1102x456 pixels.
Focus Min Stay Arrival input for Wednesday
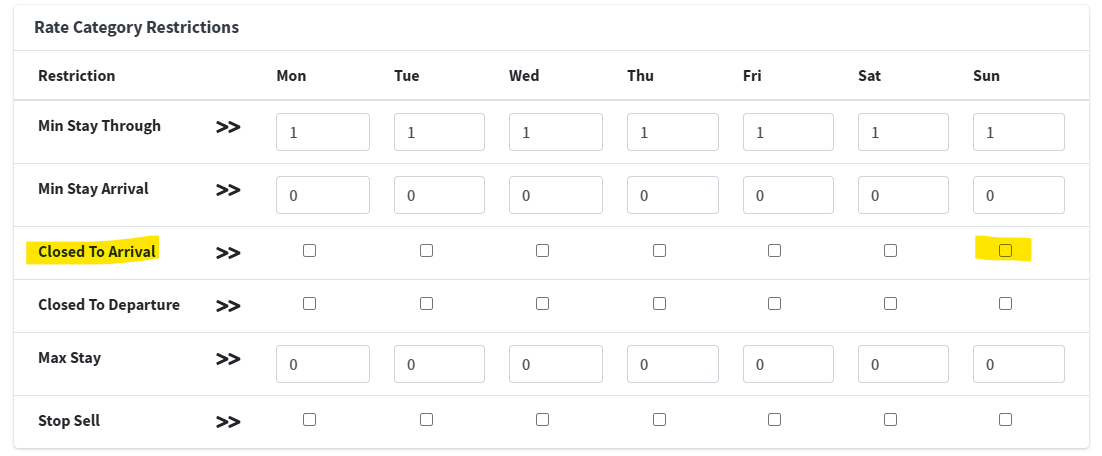pos(555,195)
